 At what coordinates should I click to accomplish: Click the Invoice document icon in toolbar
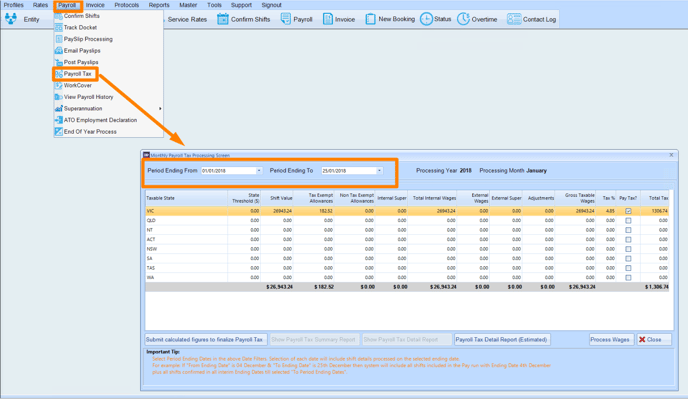point(328,19)
